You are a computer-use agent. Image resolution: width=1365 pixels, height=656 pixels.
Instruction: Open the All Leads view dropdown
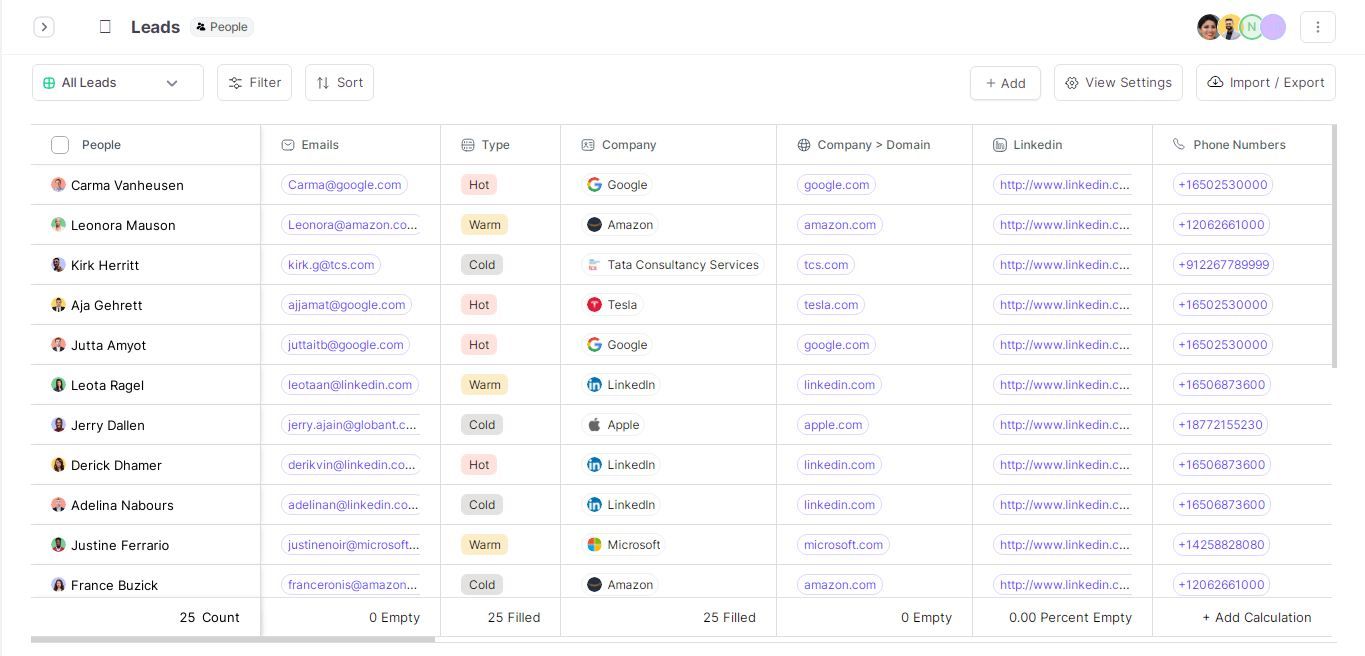(117, 82)
